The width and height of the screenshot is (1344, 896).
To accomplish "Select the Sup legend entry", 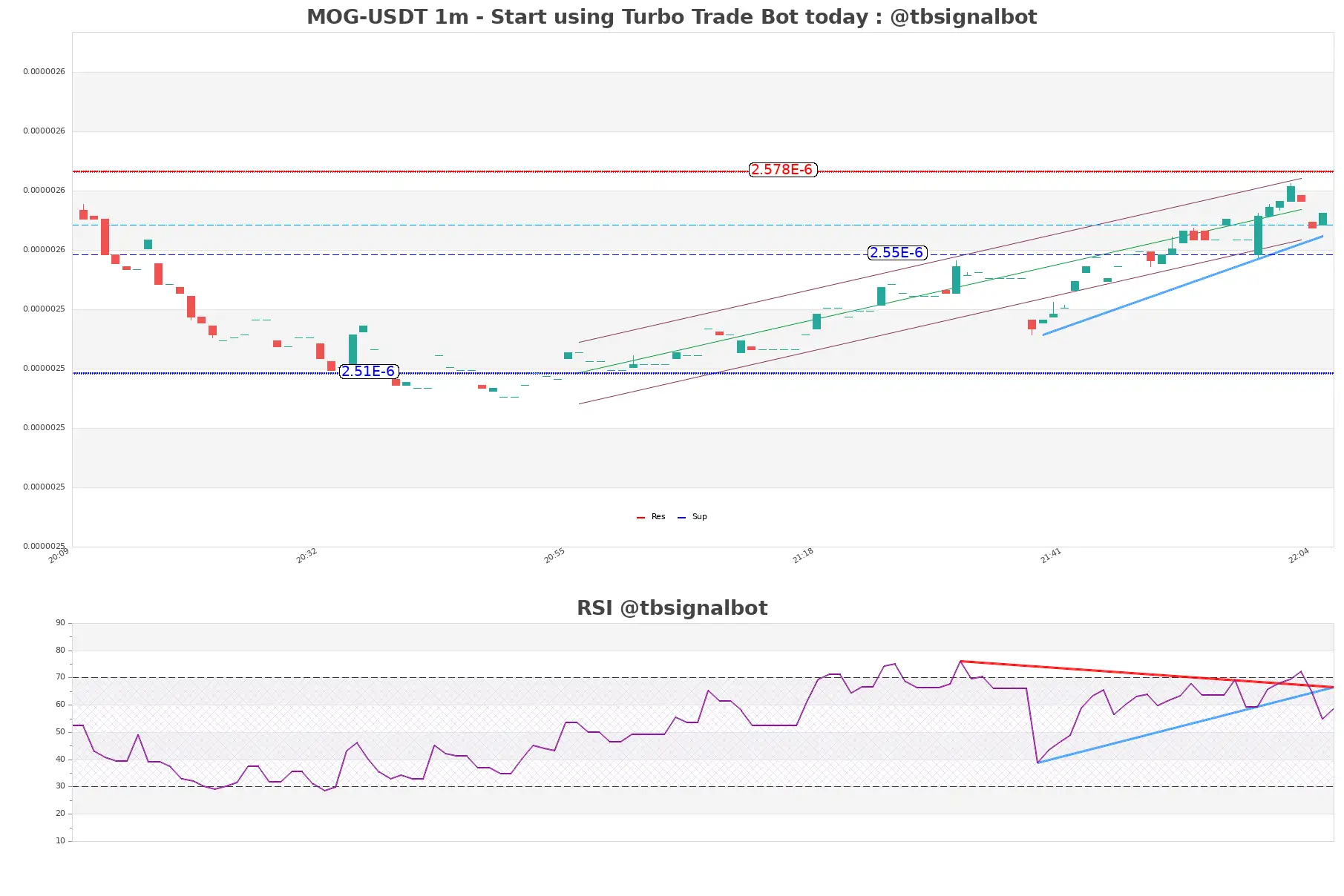I will (692, 517).
